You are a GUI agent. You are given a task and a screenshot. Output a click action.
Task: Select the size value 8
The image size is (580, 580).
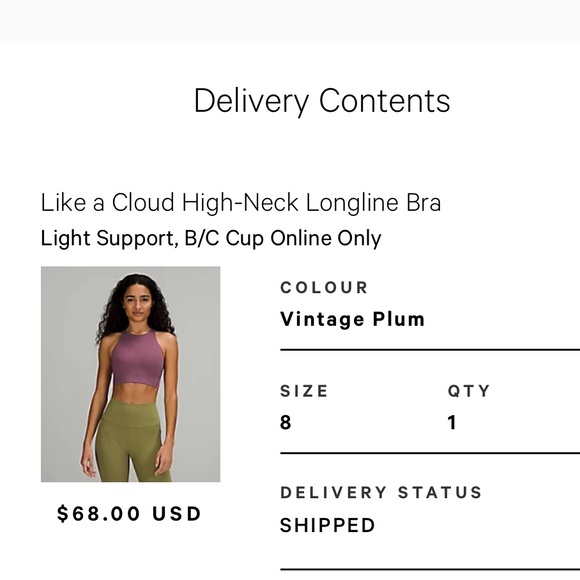tap(286, 422)
